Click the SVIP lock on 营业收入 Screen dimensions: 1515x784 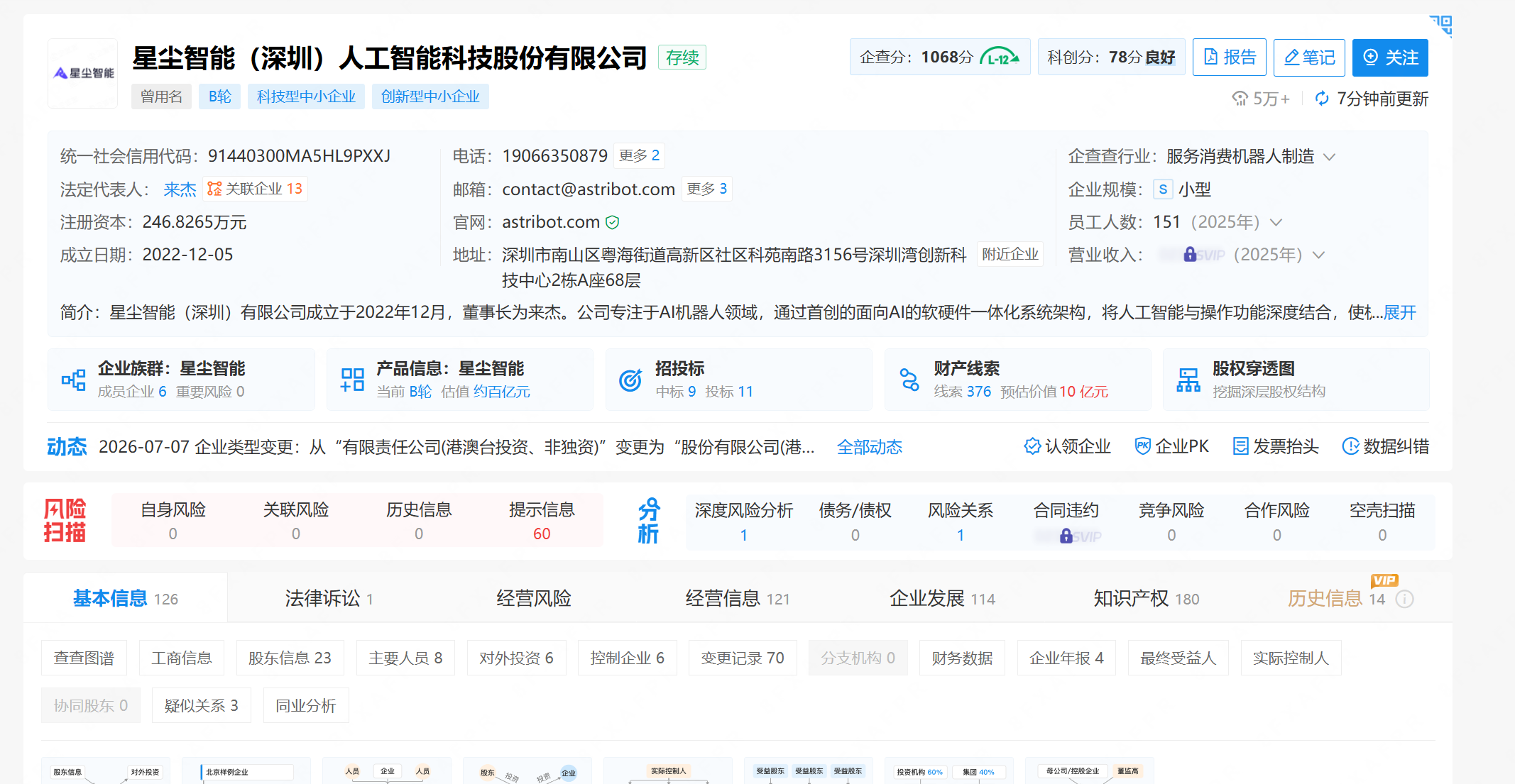(x=1190, y=255)
